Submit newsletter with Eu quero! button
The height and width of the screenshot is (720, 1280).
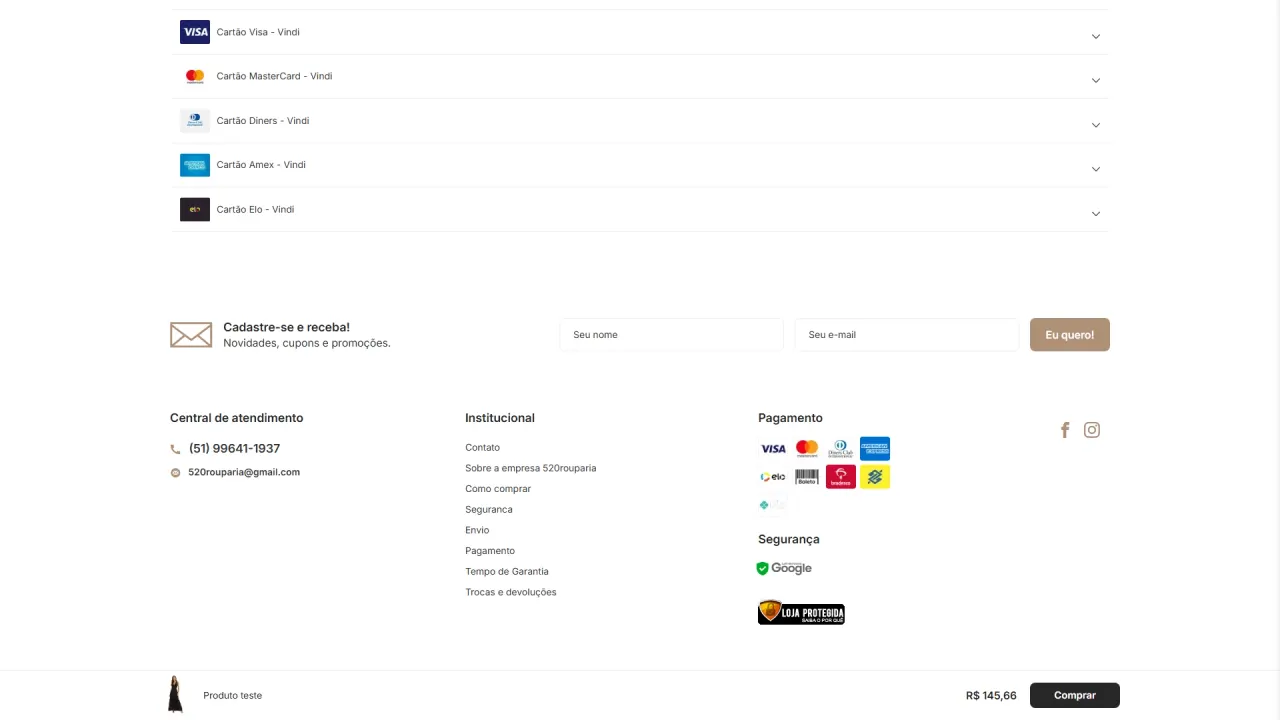point(1070,335)
